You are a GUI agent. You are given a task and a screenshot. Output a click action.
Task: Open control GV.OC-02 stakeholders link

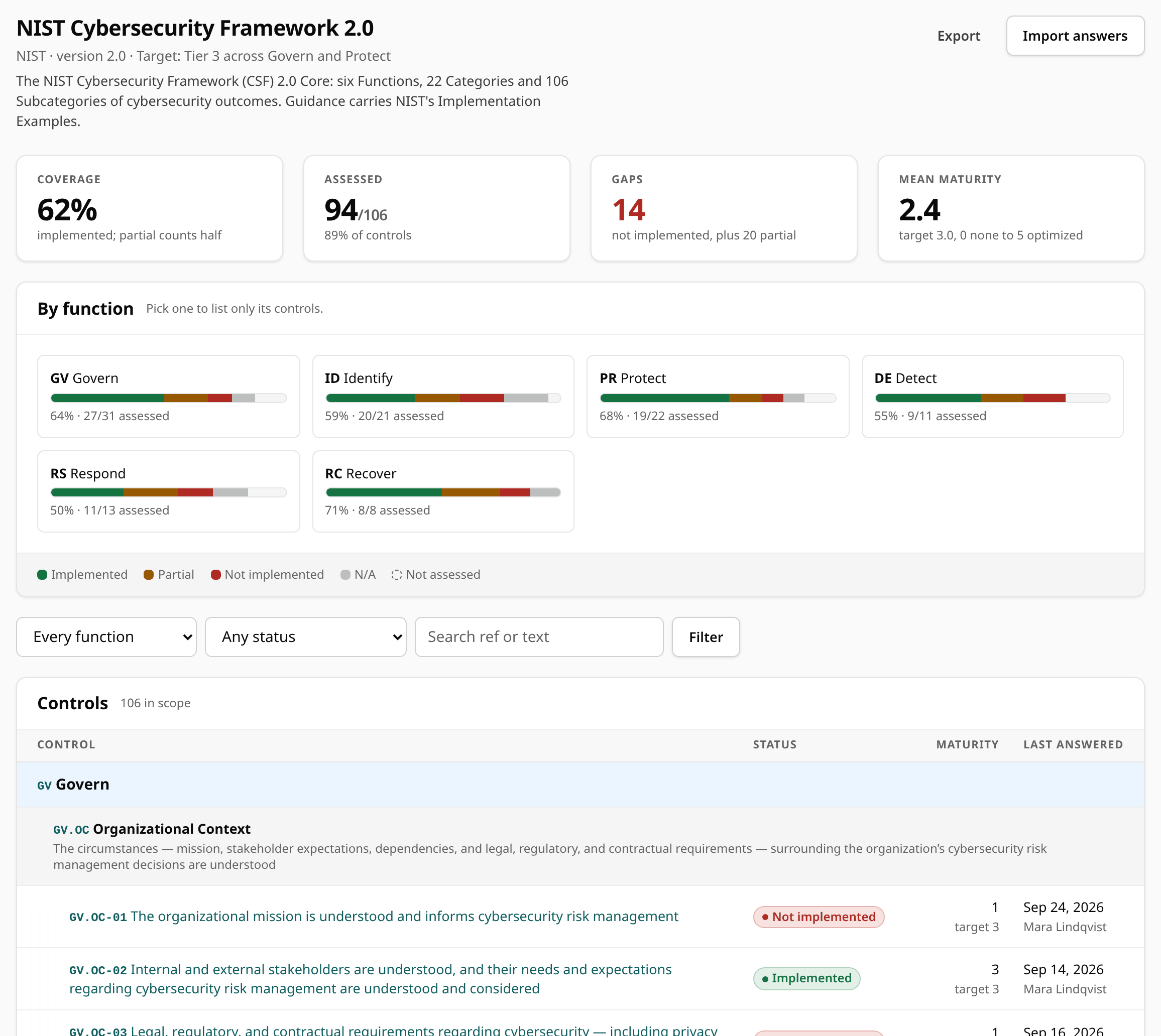(x=371, y=978)
